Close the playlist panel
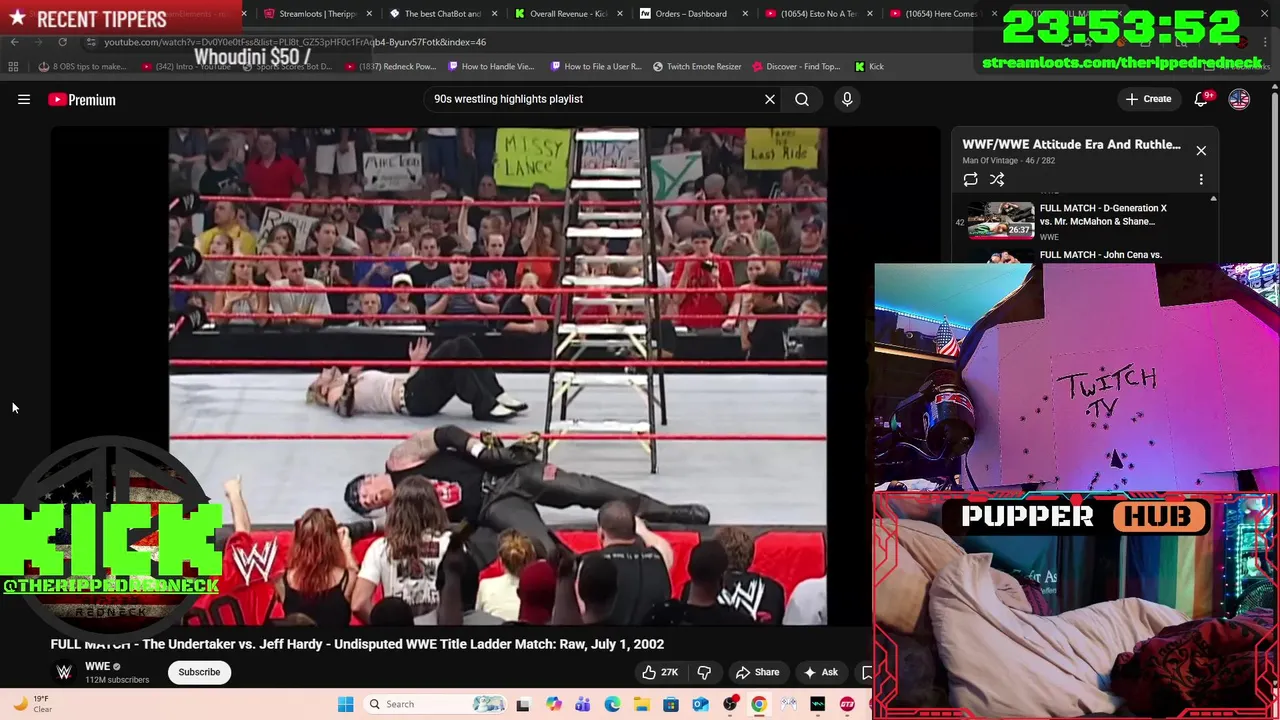Screen dimensions: 1280x720 click(x=1201, y=150)
